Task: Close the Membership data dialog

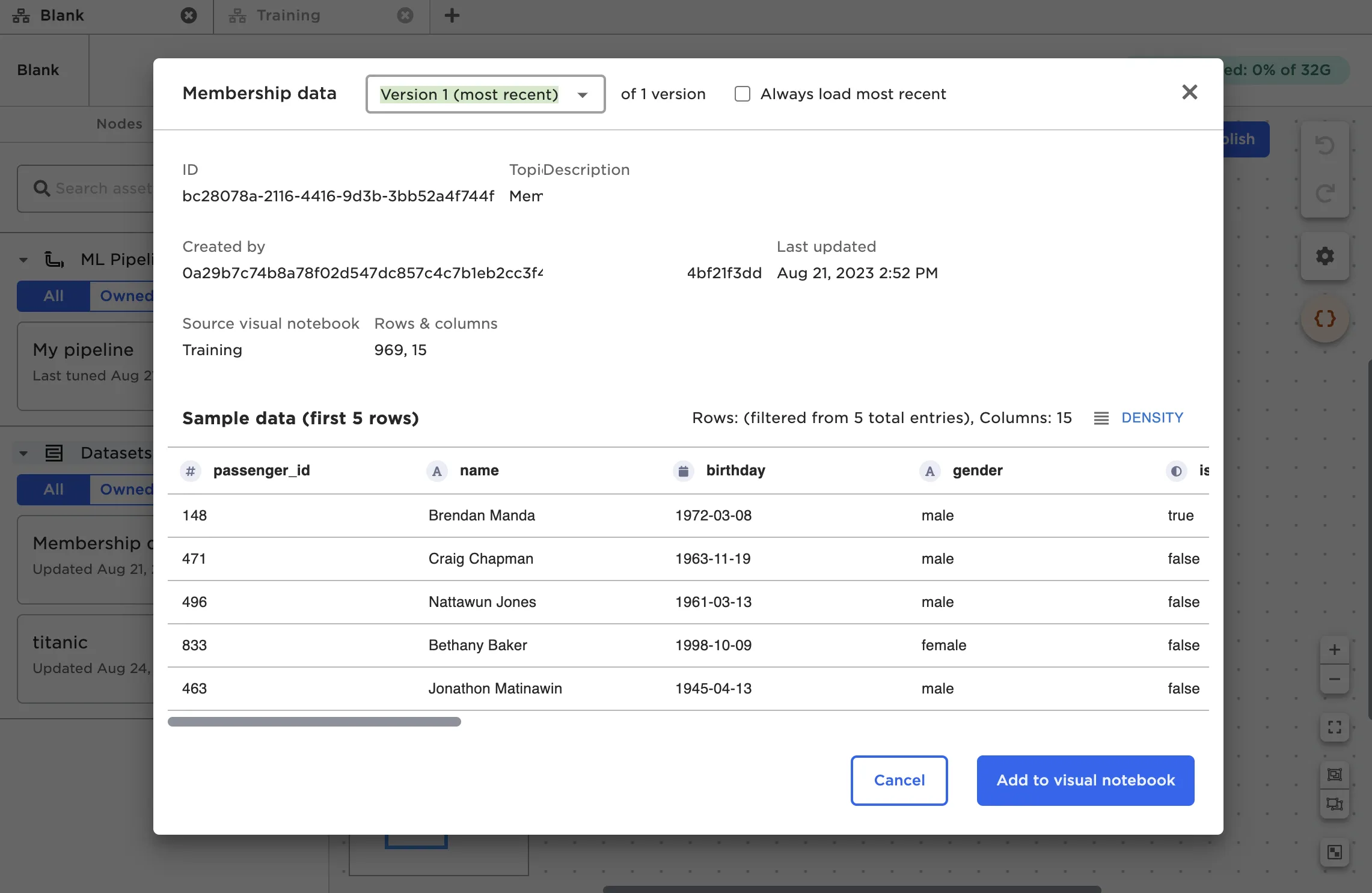Action: click(x=1189, y=93)
